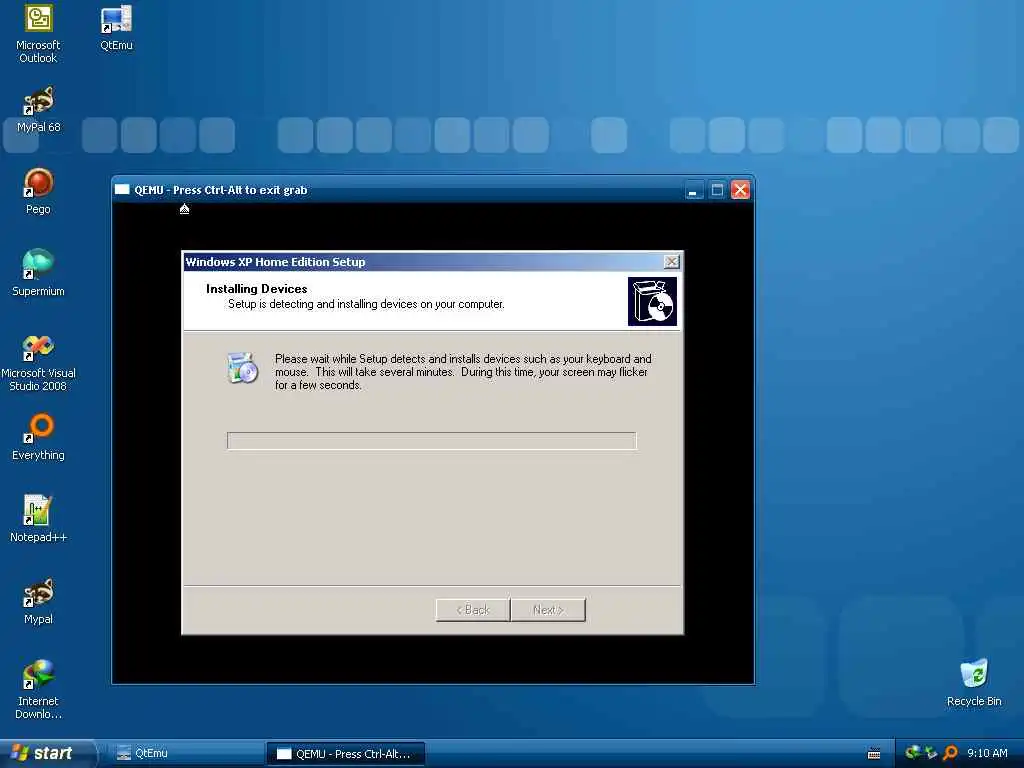Click the QEMU taskbar button

(345, 754)
